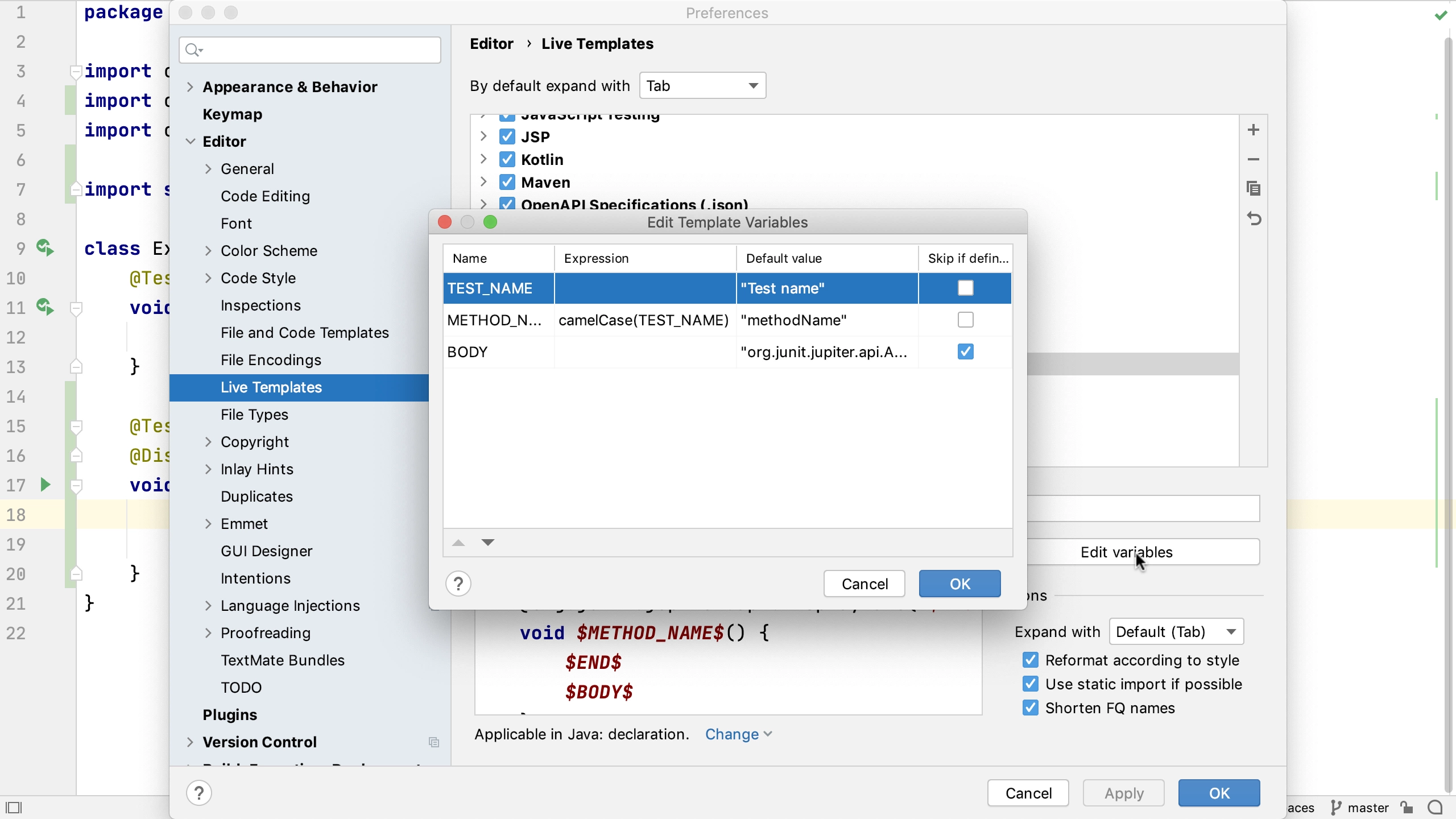
Task: Select Expand with Default Tab dropdown
Action: tap(1175, 631)
